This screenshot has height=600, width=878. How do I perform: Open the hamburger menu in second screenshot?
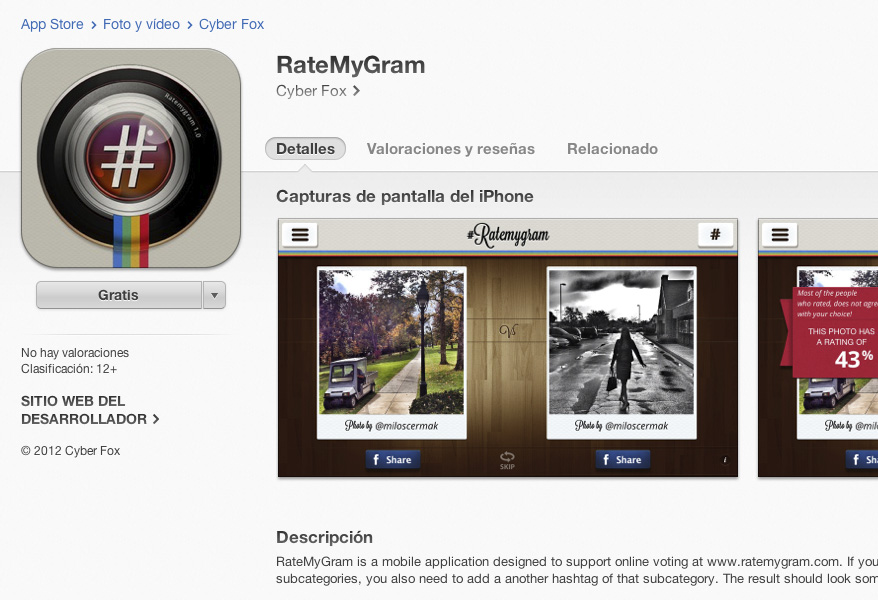coord(779,235)
